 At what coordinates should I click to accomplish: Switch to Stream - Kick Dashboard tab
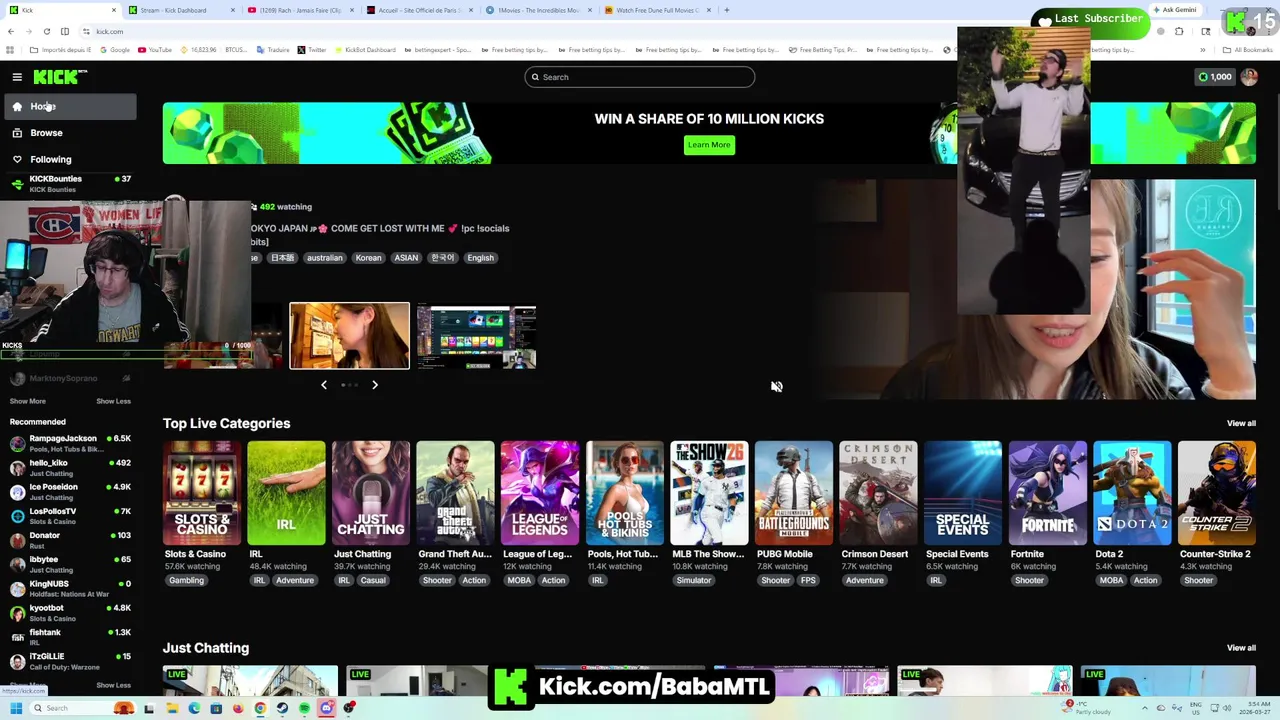point(178,10)
